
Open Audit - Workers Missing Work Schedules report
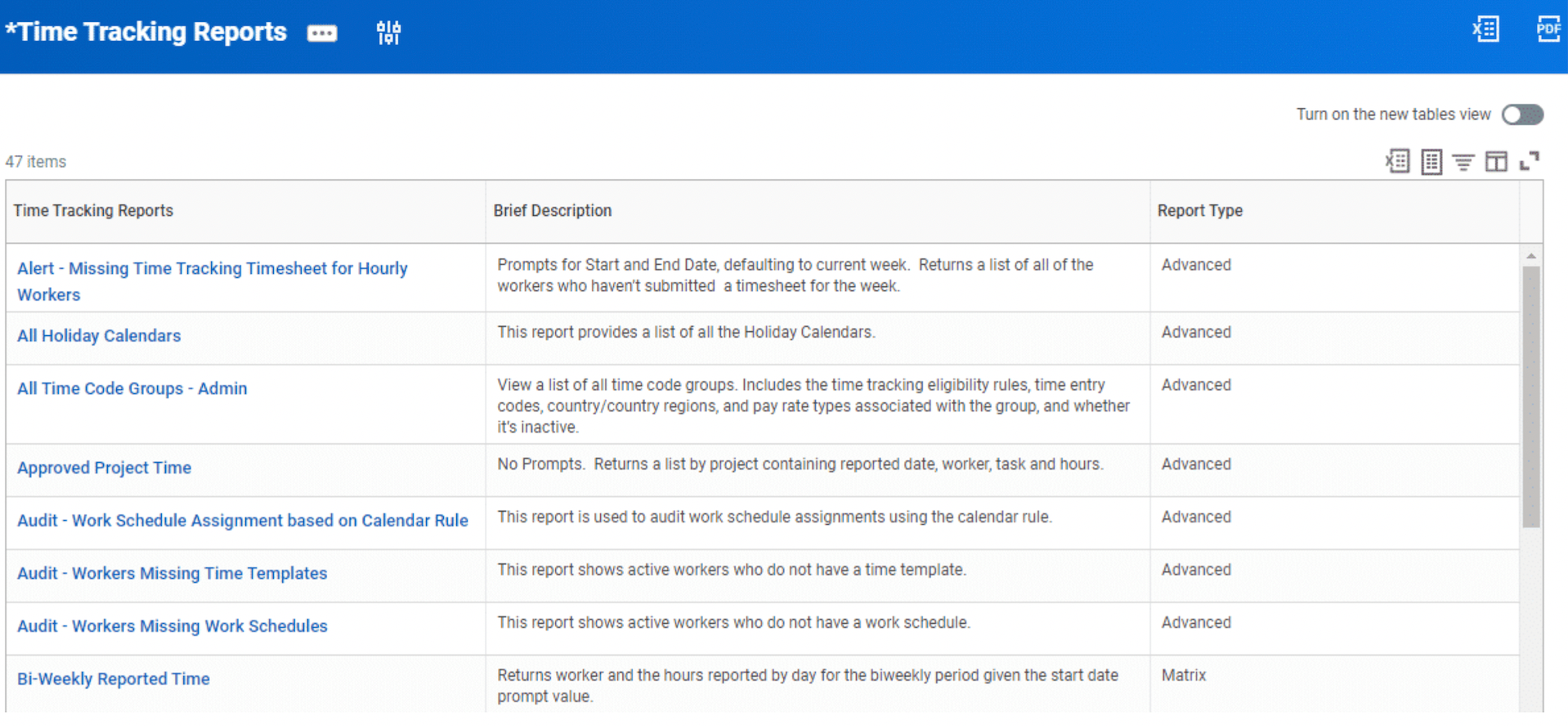172,625
